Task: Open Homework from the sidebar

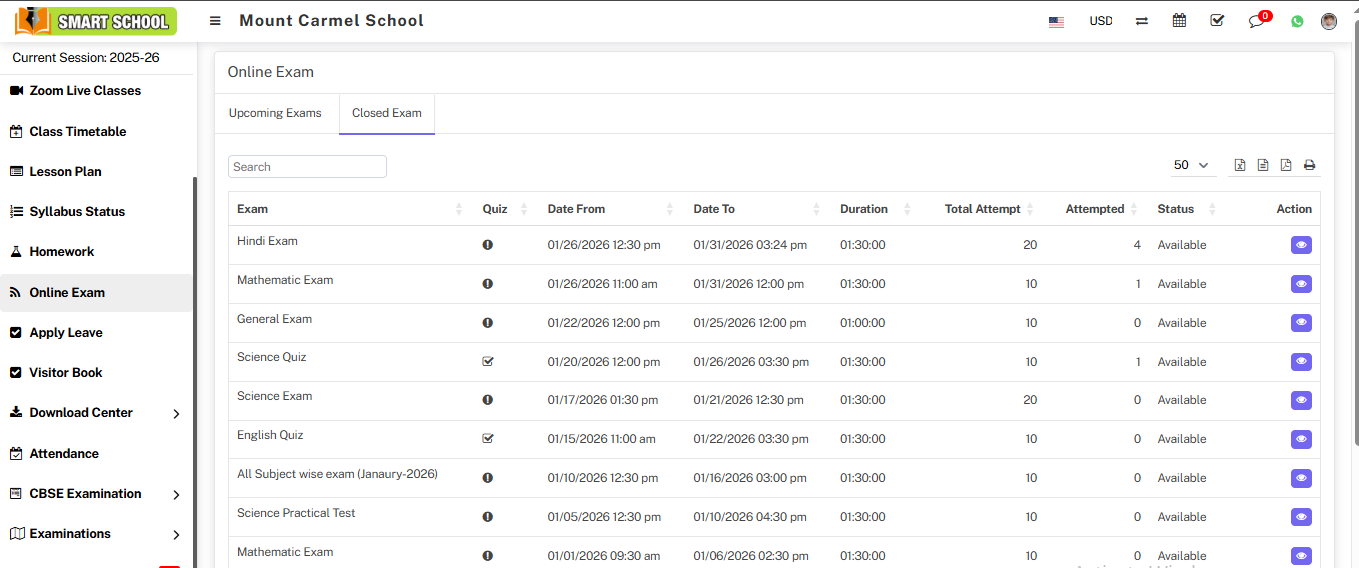Action: [62, 252]
